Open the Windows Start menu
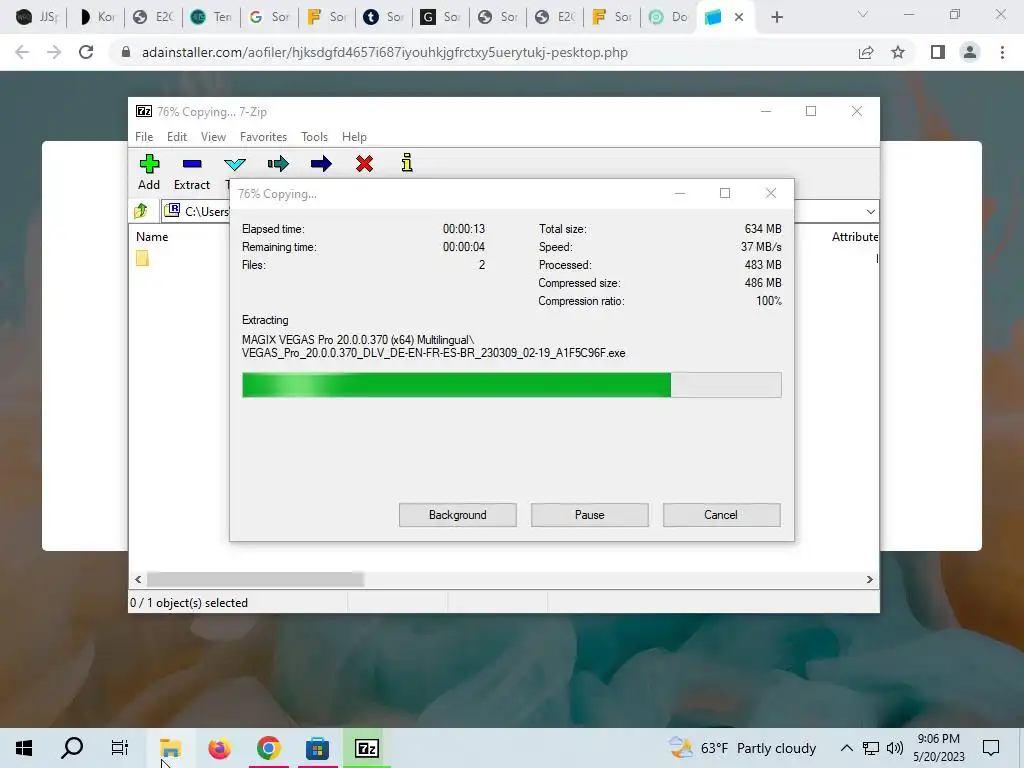Viewport: 1024px width, 768px height. click(x=24, y=748)
